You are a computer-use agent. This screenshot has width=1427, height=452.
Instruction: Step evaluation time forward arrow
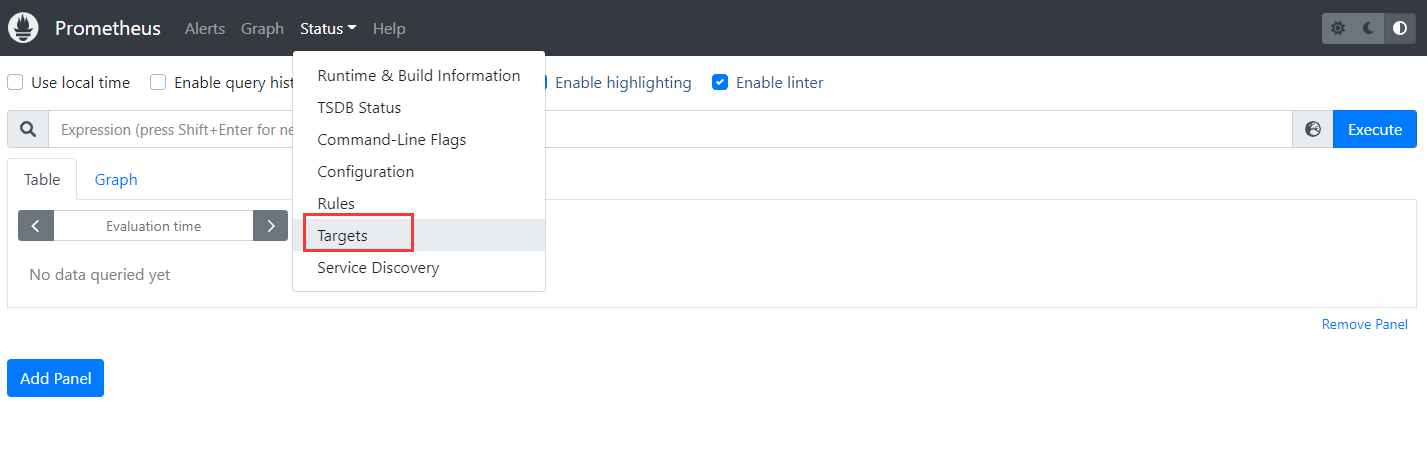click(x=271, y=226)
